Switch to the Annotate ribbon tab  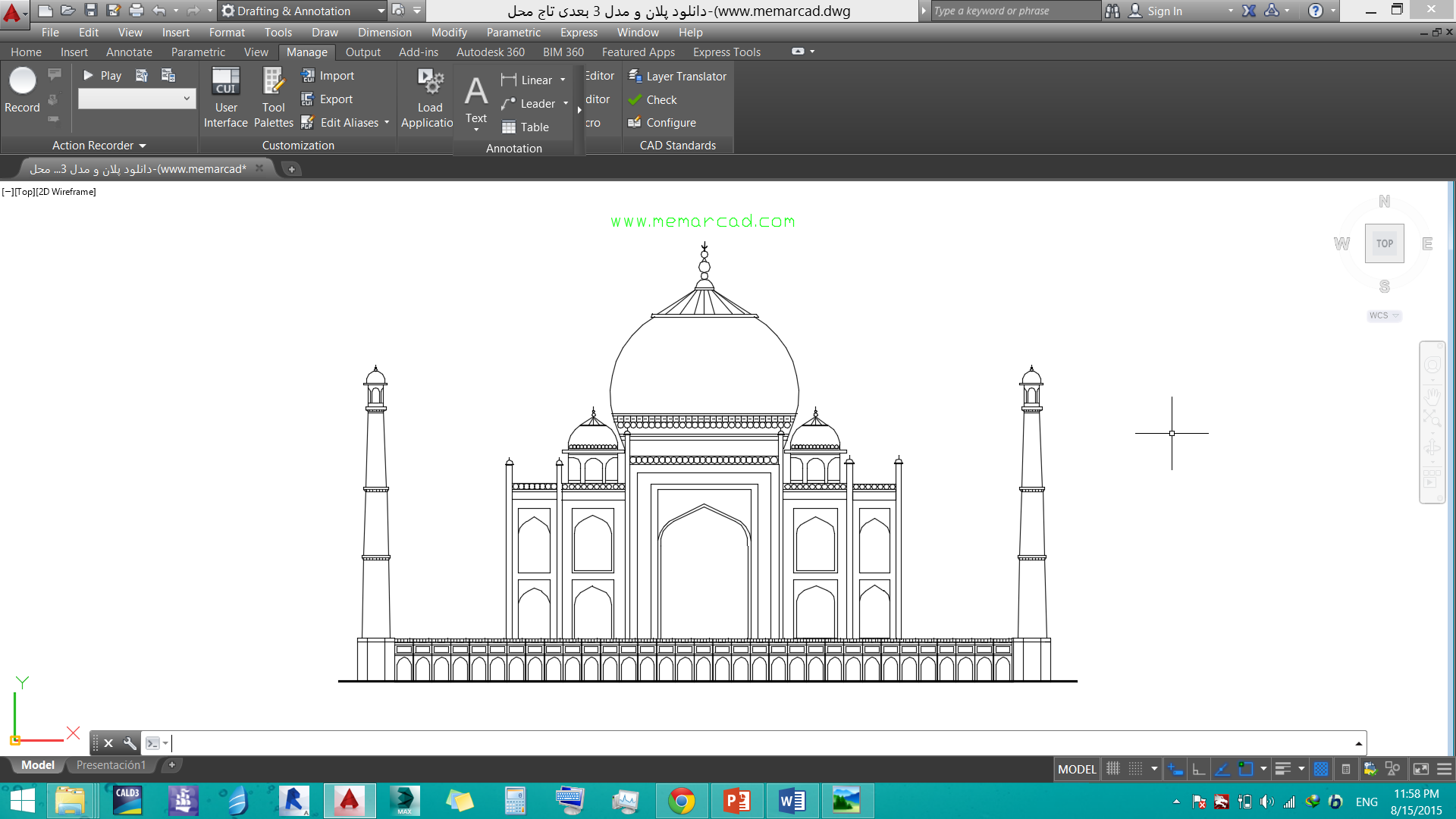pos(129,52)
